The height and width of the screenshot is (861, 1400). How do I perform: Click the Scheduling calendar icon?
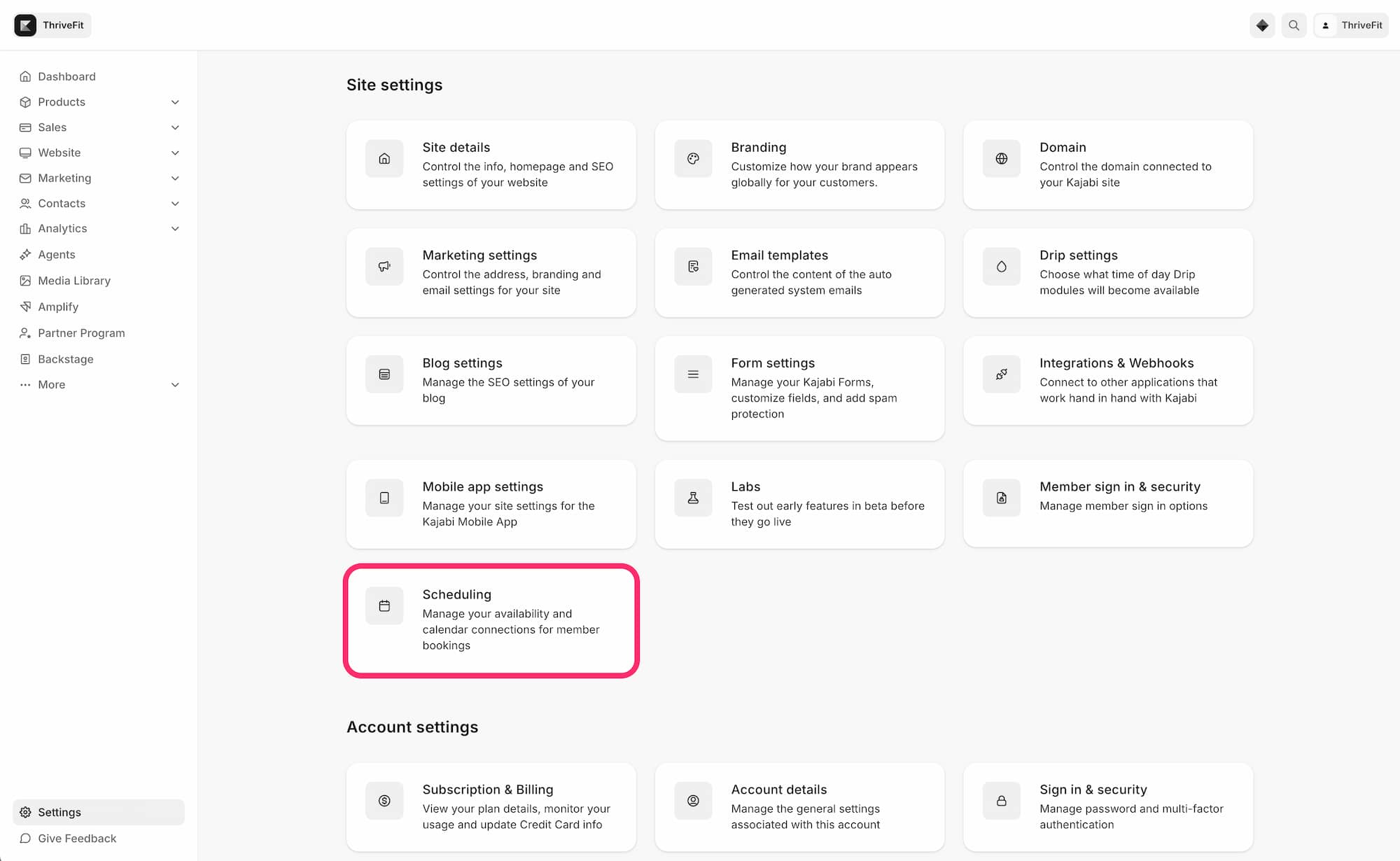pos(384,606)
